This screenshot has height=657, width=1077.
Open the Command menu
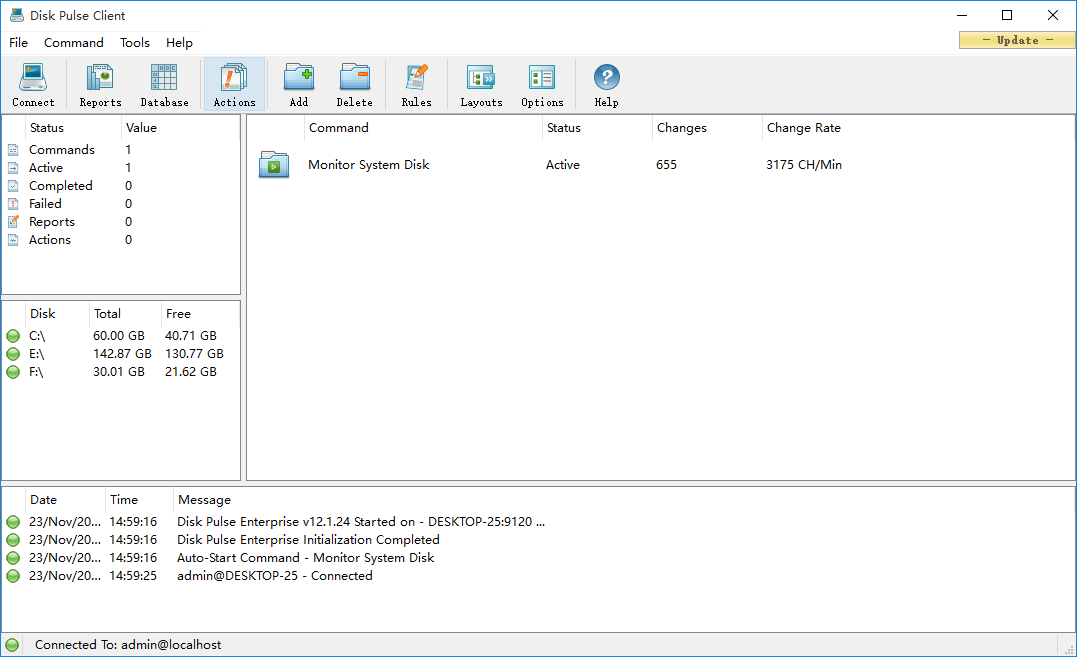73,43
